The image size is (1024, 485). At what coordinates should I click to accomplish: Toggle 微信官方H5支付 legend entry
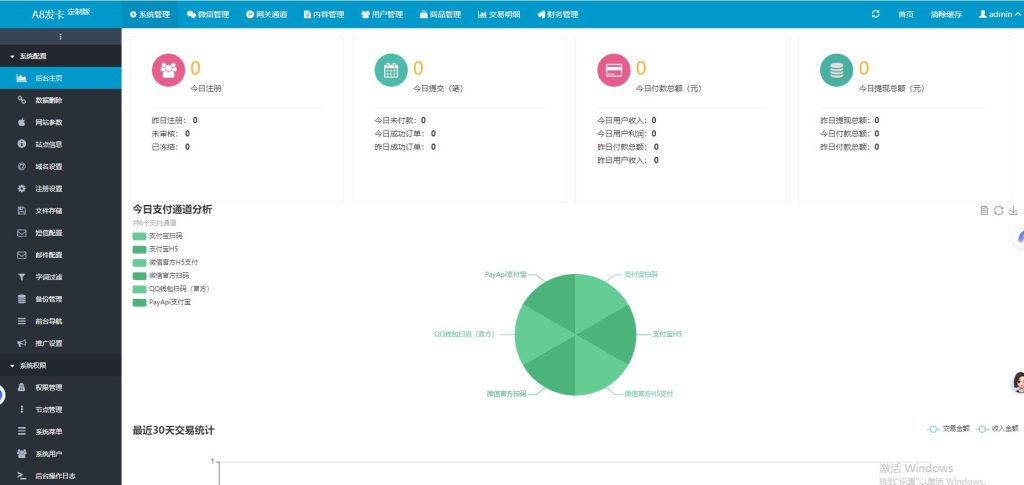pos(165,262)
